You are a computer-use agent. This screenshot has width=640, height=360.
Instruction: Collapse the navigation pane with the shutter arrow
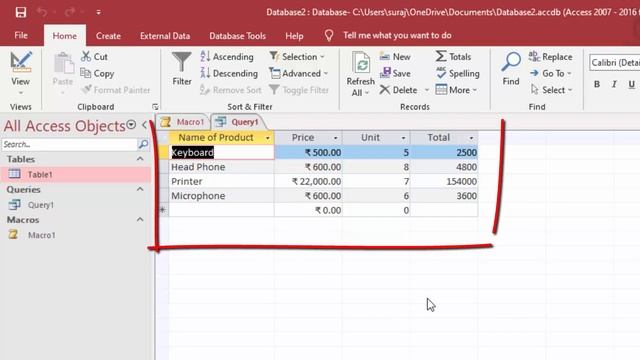coord(144,125)
